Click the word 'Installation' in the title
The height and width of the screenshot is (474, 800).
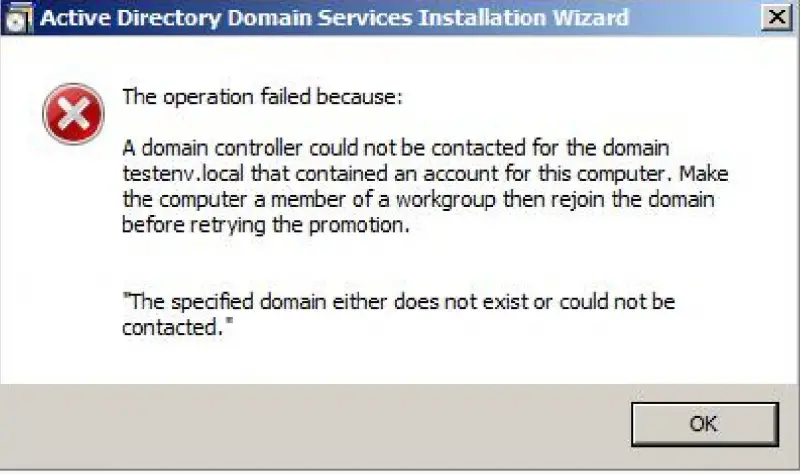click(x=482, y=18)
